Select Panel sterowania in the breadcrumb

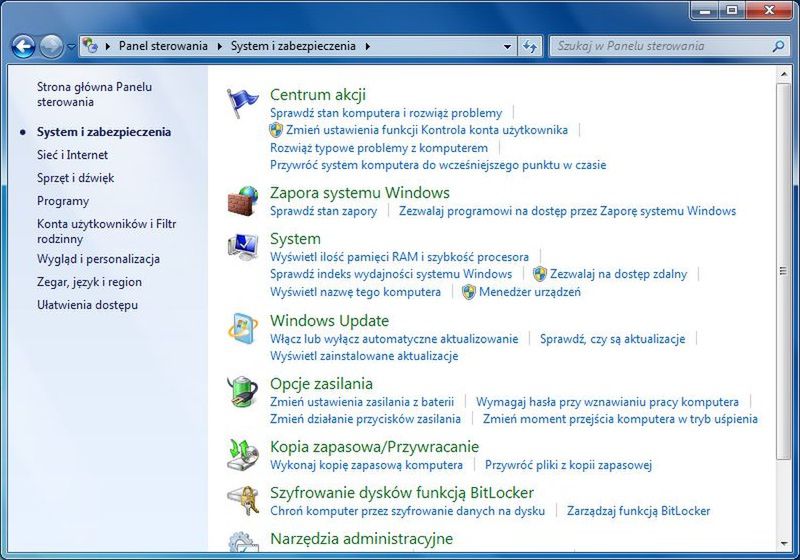click(x=163, y=46)
